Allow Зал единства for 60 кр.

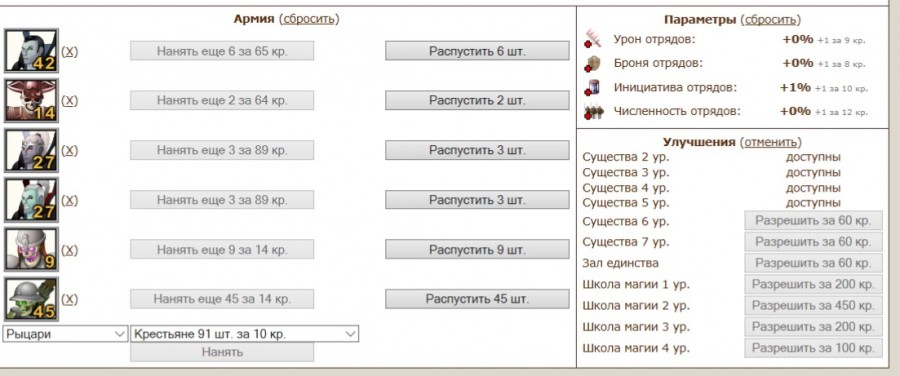[x=813, y=263]
